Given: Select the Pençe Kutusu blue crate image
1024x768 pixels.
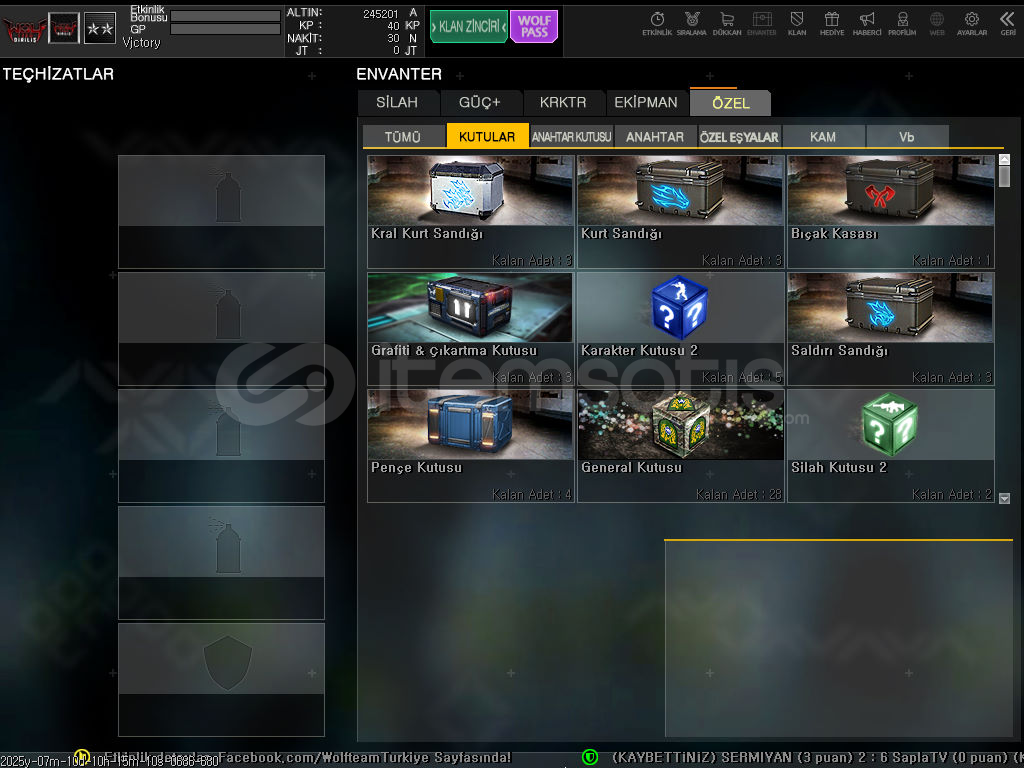Looking at the screenshot, I should pyautogui.click(x=470, y=424).
